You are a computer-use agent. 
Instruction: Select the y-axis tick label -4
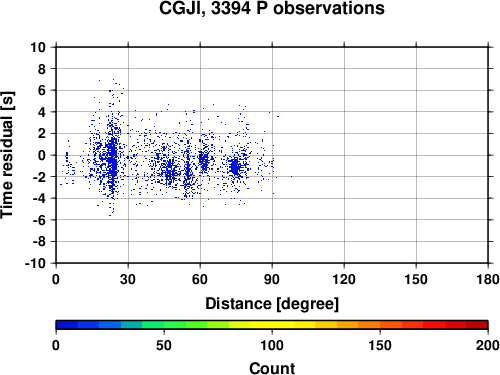[39, 199]
